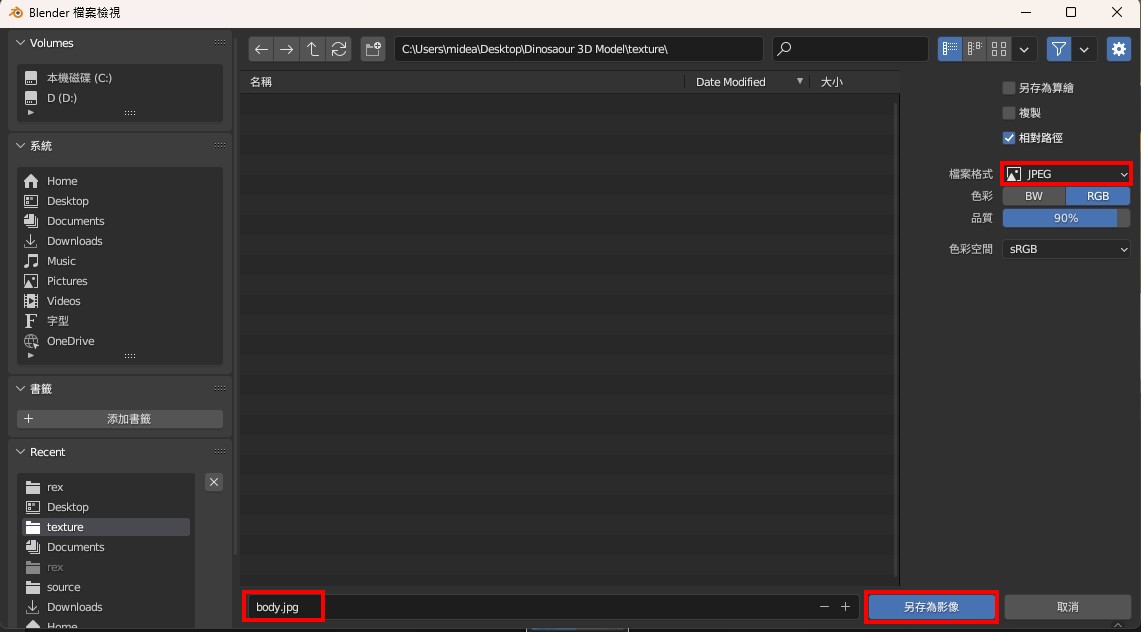1141x632 pixels.
Task: Click the body.jpg filename field
Action: pyautogui.click(x=530, y=607)
